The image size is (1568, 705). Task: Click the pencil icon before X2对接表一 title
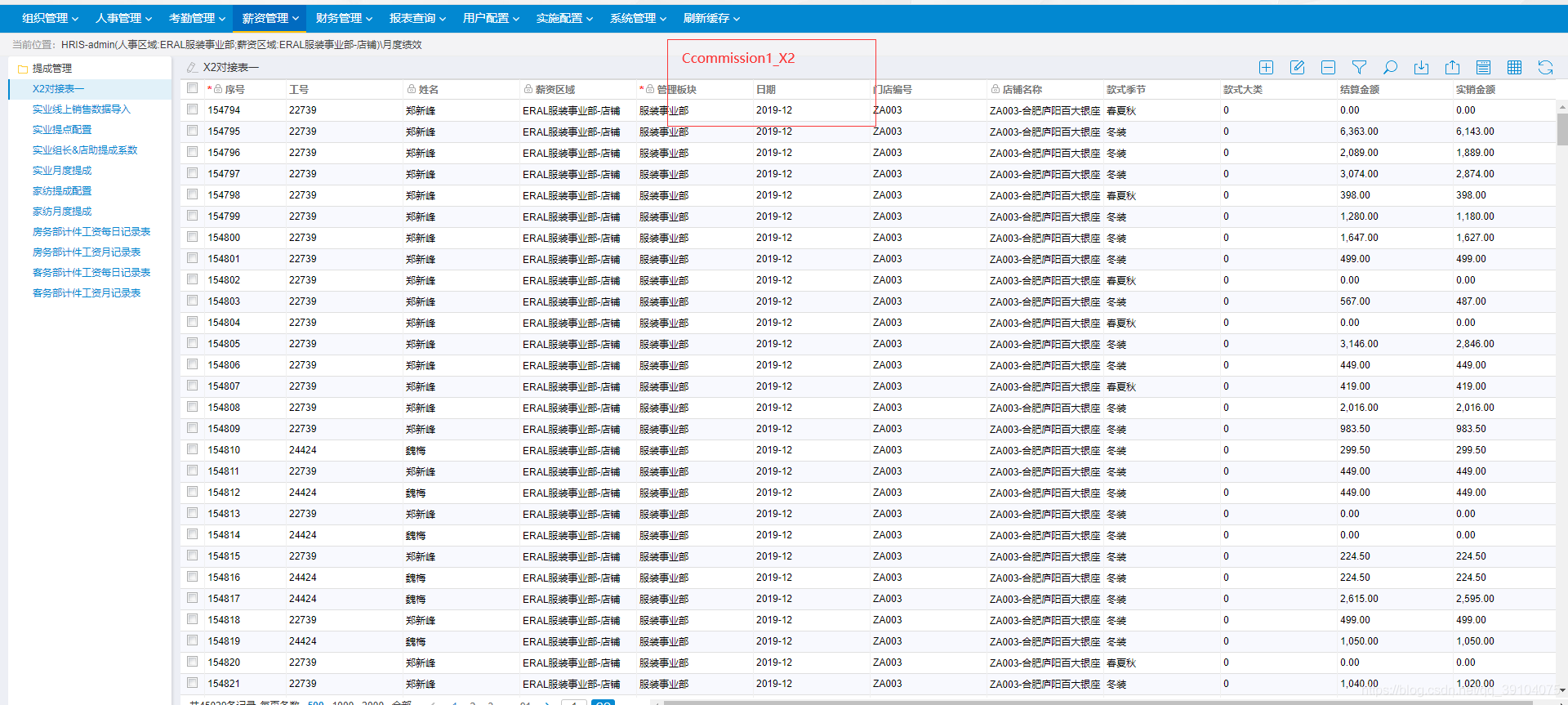click(192, 68)
